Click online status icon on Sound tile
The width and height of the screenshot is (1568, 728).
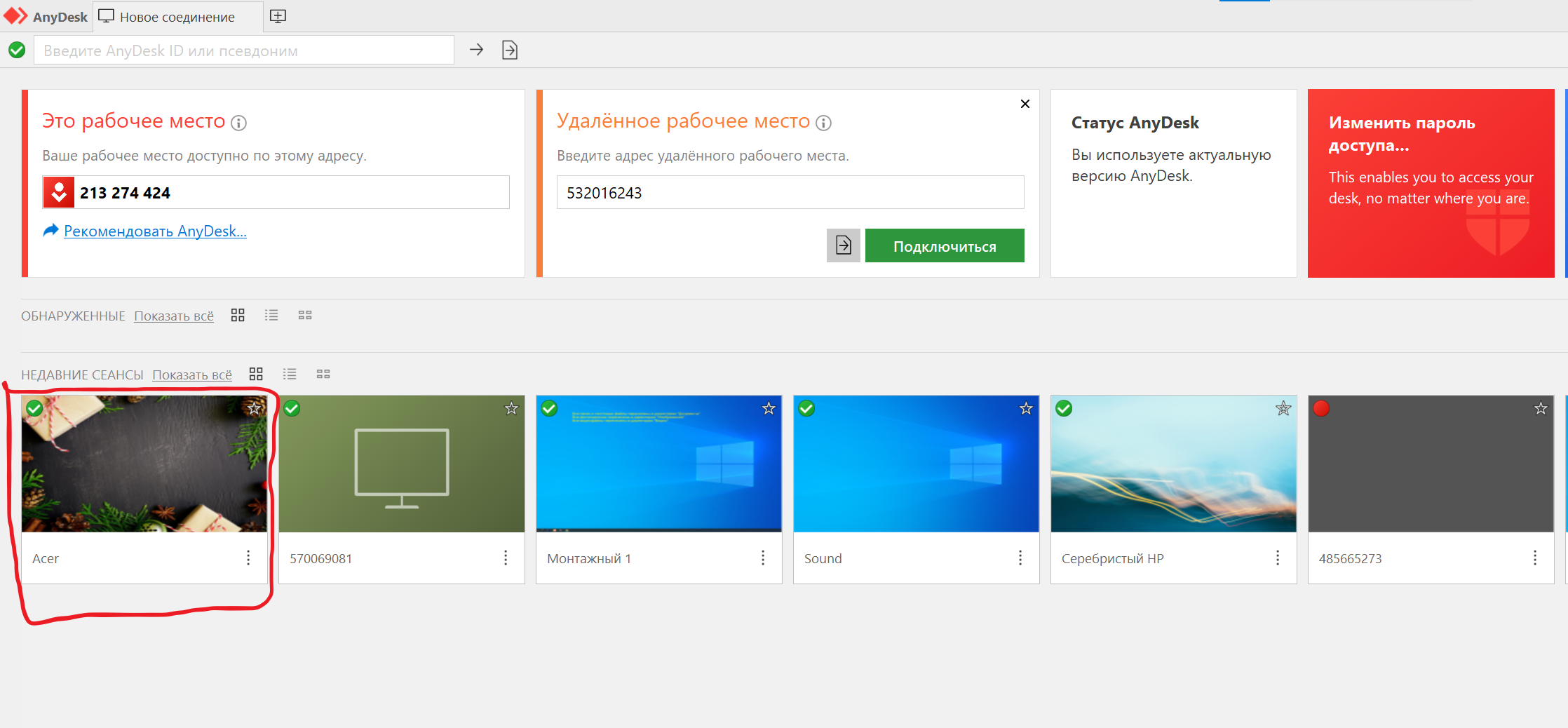coord(806,408)
